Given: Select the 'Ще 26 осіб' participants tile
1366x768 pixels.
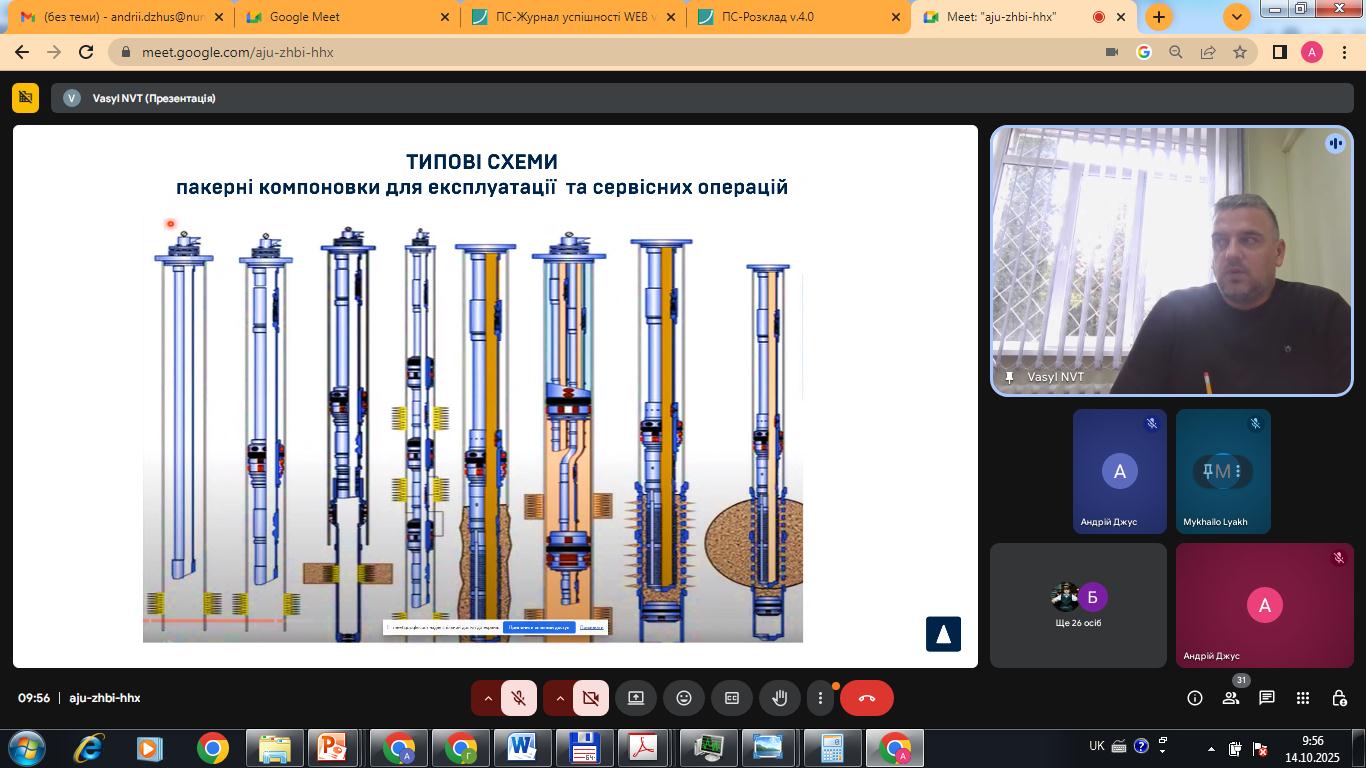Looking at the screenshot, I should 1078,605.
